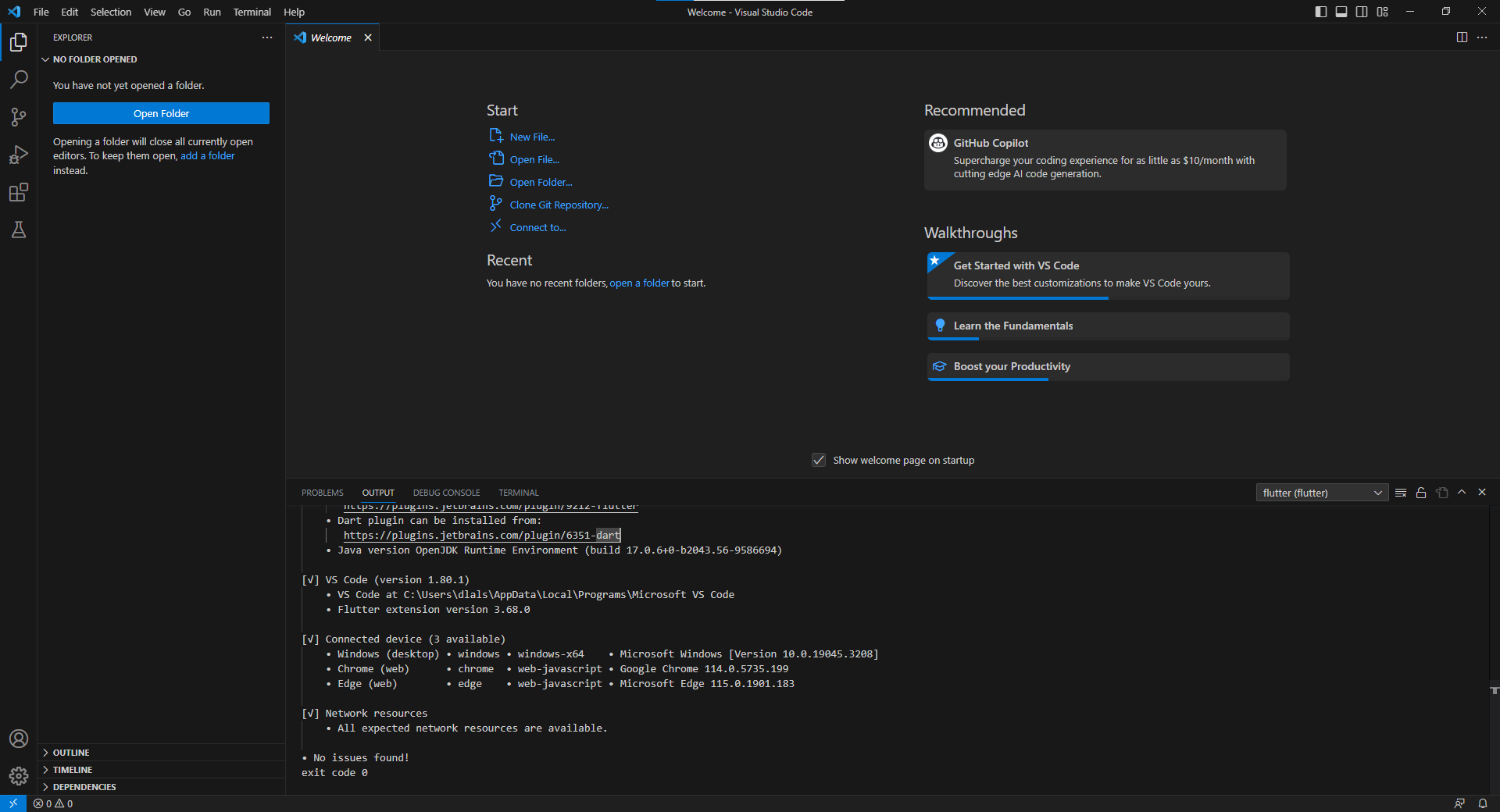The width and height of the screenshot is (1500, 812).
Task: Open the flutter output channel dropdown
Action: pos(1322,493)
